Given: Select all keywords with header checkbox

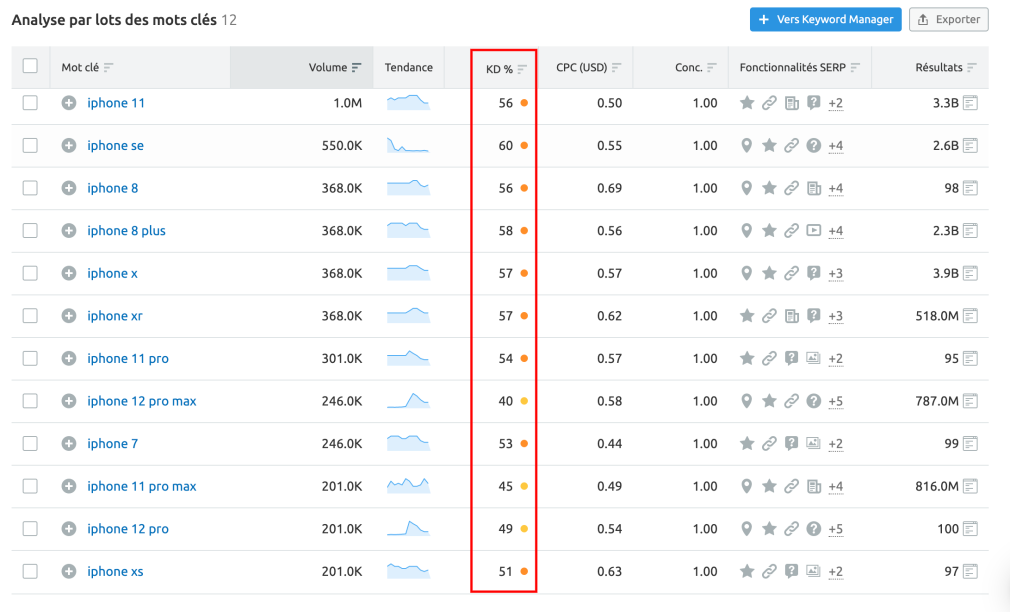Looking at the screenshot, I should point(30,67).
